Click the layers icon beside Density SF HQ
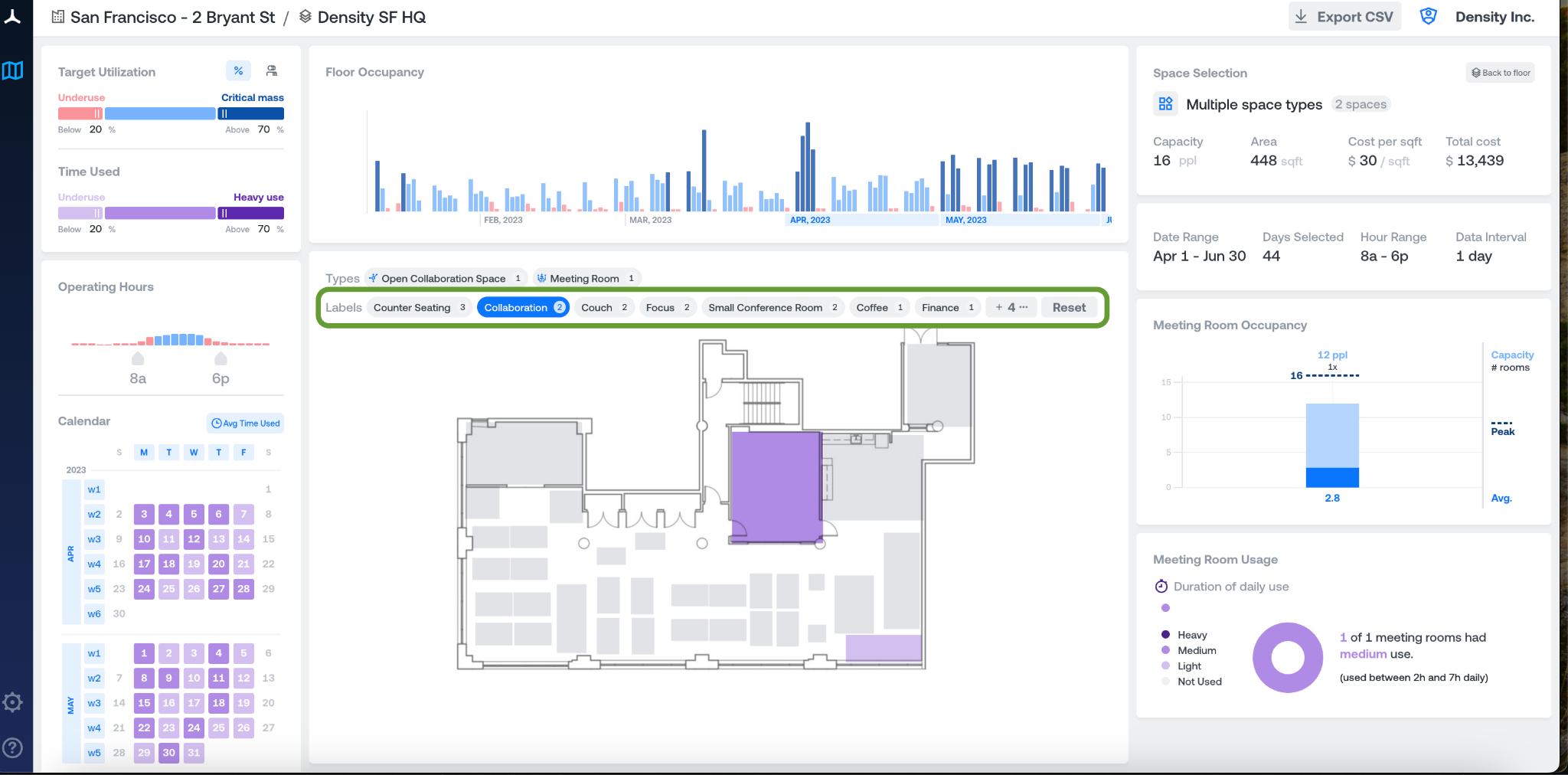This screenshot has width=1568, height=775. coord(305,17)
